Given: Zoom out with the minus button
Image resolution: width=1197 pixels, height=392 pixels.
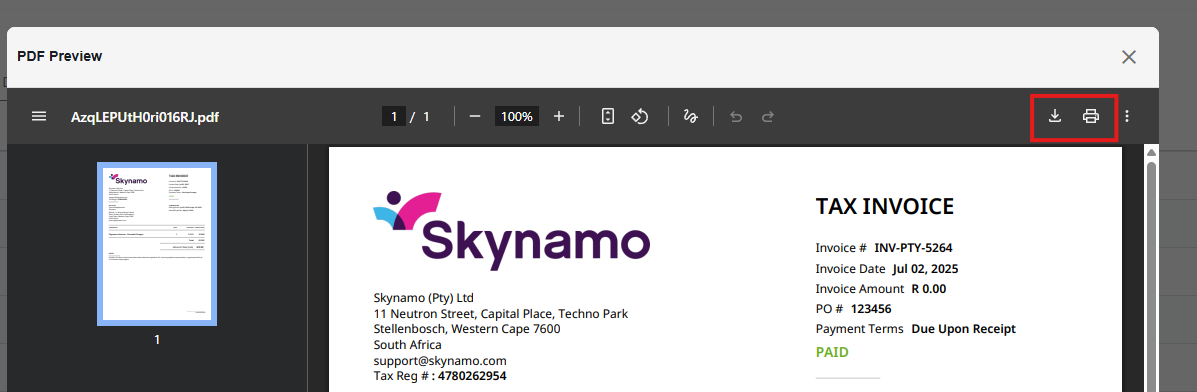Looking at the screenshot, I should [x=475, y=116].
